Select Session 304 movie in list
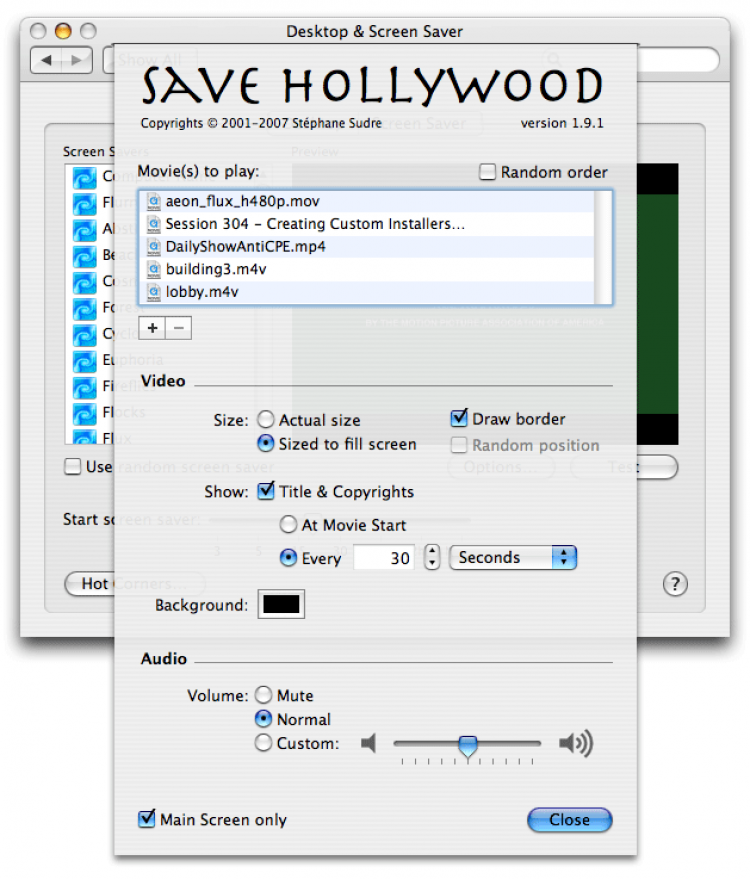 [315, 224]
